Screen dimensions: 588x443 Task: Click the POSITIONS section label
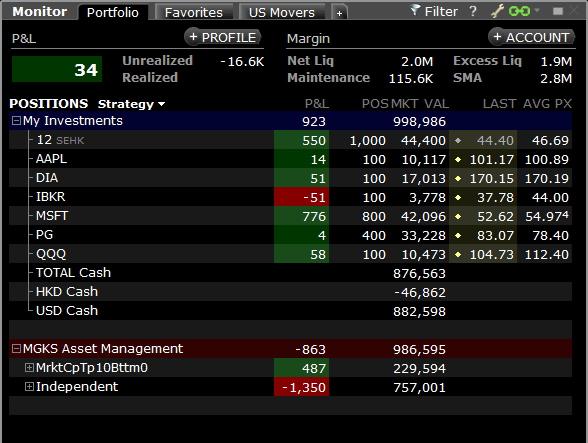coord(49,104)
